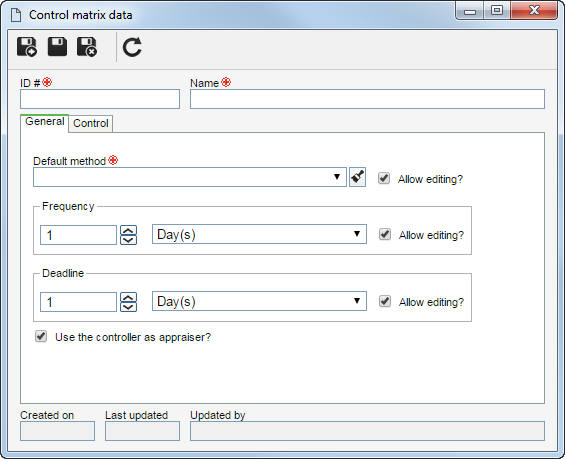Switch to the Control tab
The image size is (565, 459).
pos(91,124)
